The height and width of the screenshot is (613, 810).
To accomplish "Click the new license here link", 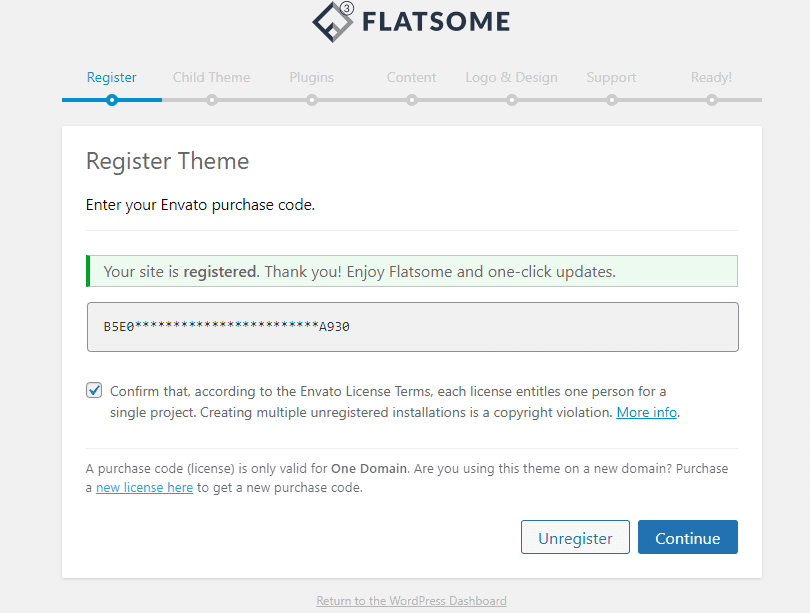I will tap(144, 487).
